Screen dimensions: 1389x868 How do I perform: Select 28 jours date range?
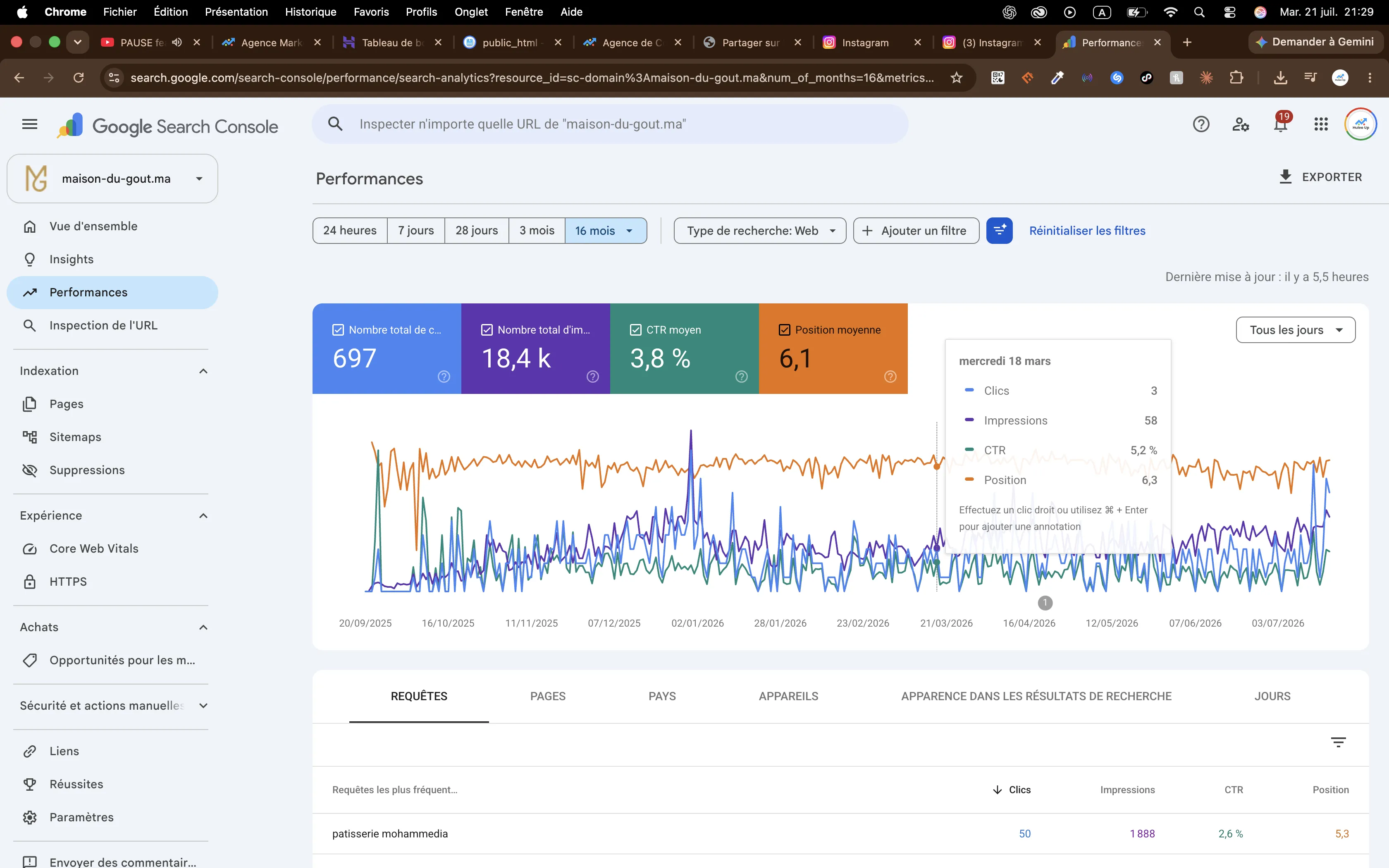(476, 230)
